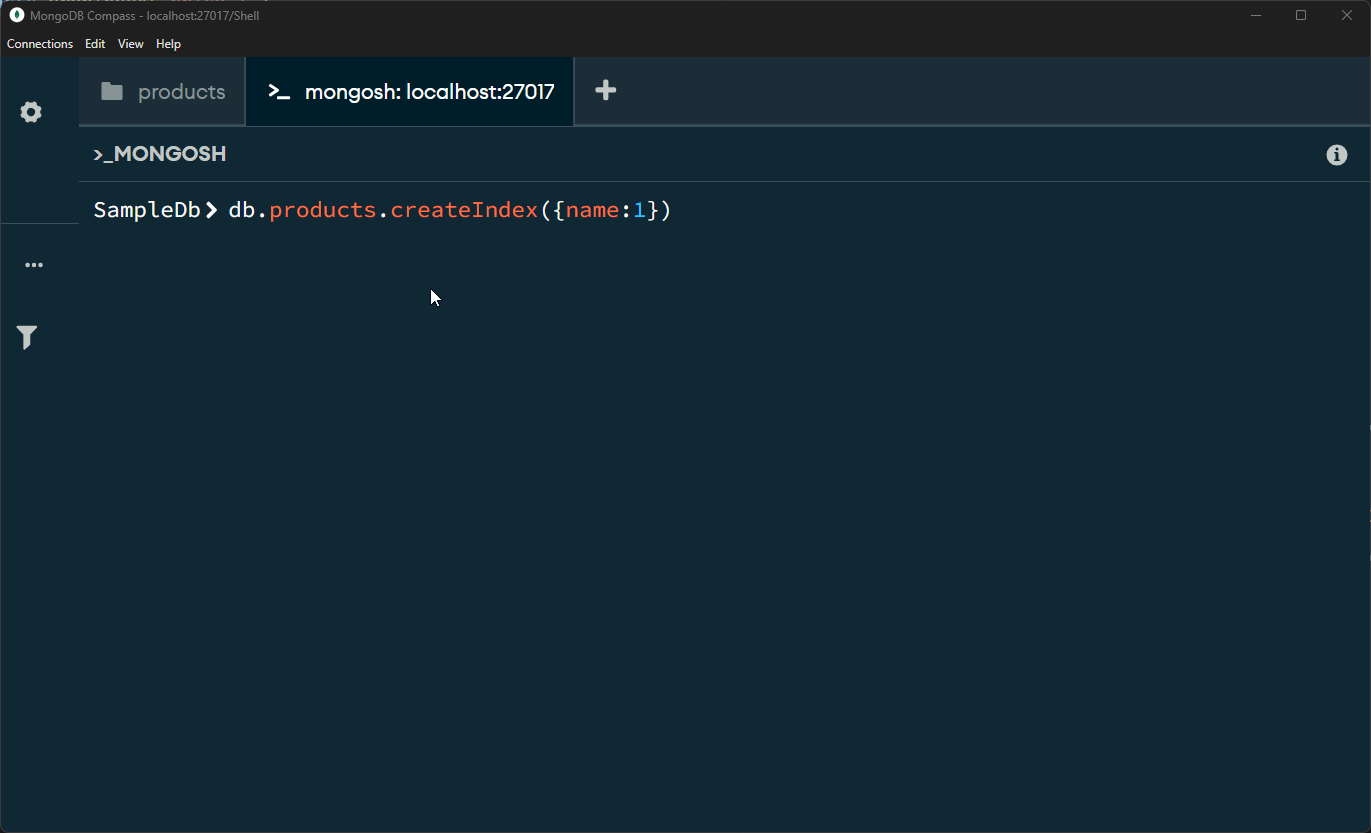This screenshot has width=1371, height=833.
Task: Open the Edit menu
Action: click(95, 44)
